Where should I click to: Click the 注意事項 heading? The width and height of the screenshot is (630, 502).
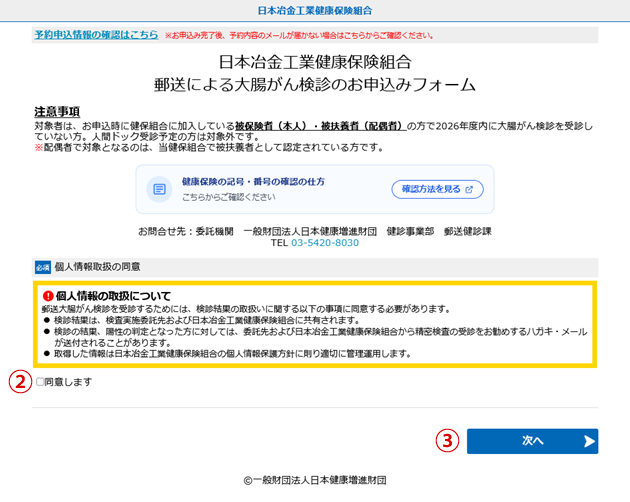point(57,111)
